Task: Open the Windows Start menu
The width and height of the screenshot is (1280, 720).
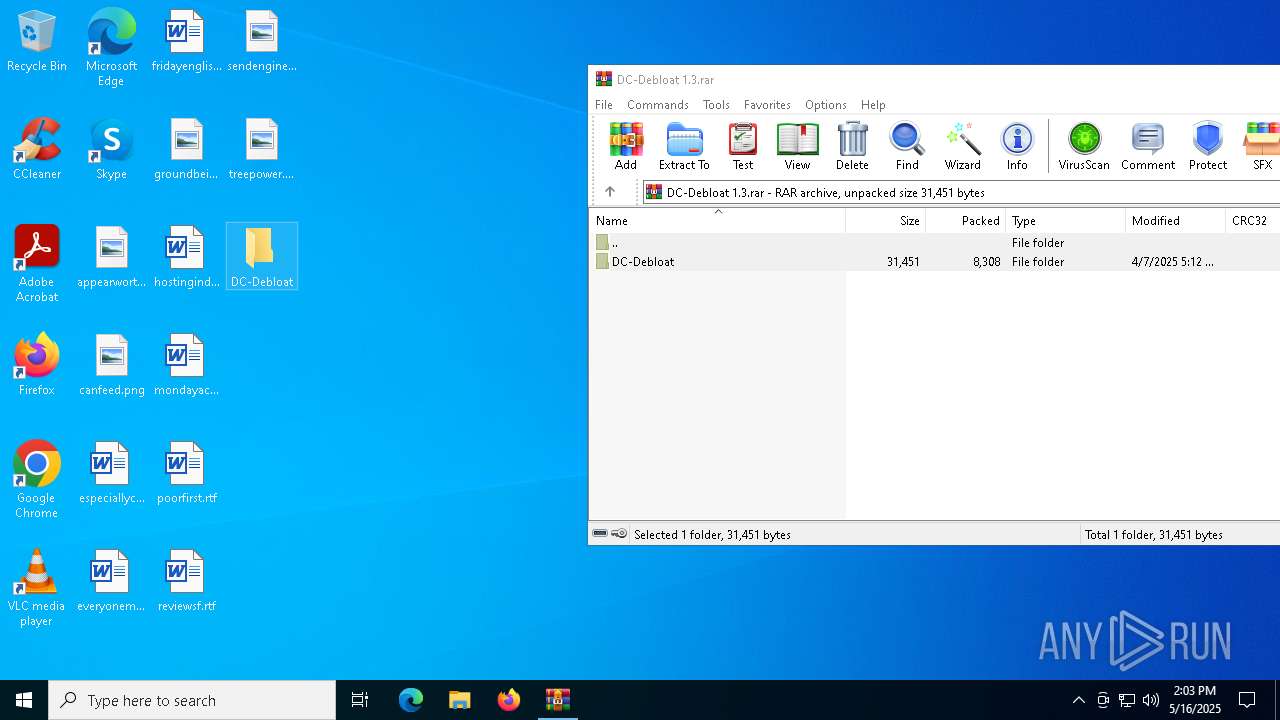Action: click(24, 700)
